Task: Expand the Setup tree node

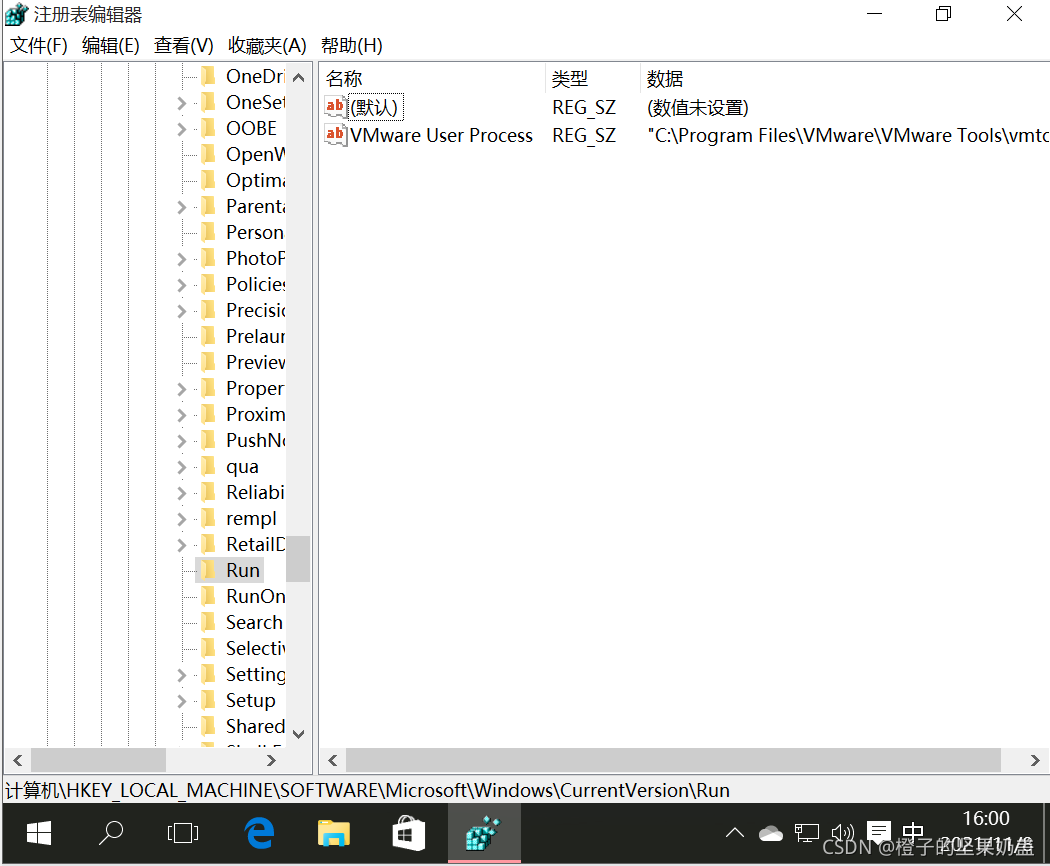Action: click(x=181, y=701)
